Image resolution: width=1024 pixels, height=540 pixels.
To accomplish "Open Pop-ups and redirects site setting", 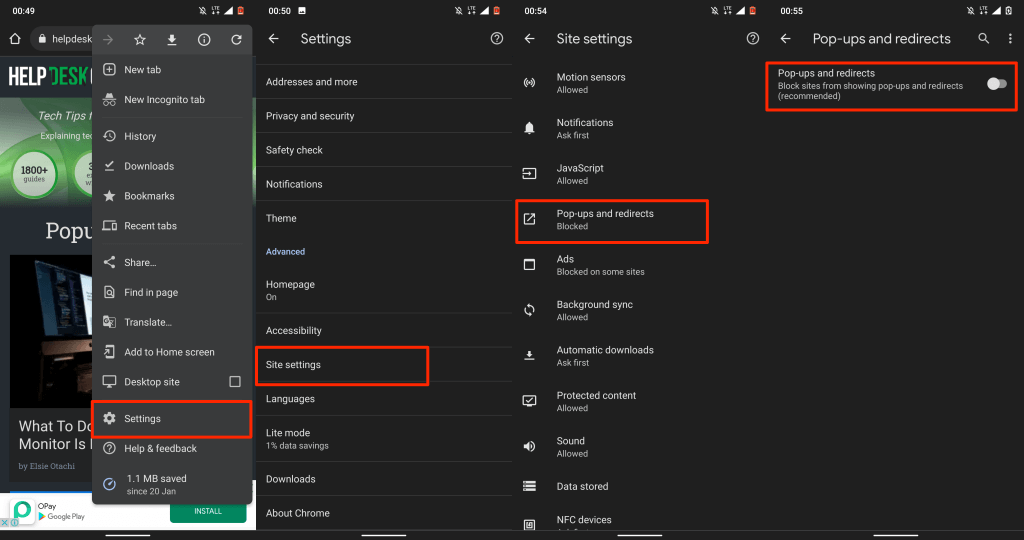I will click(x=605, y=220).
